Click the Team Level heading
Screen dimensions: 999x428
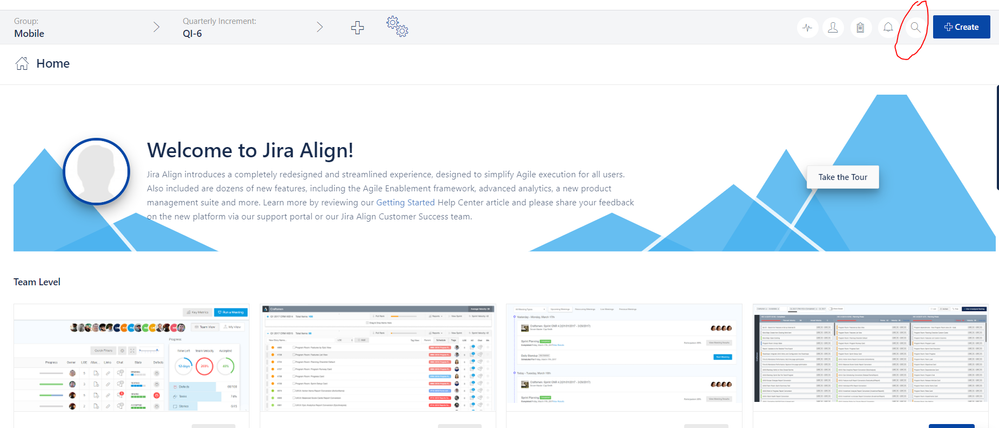coord(37,282)
